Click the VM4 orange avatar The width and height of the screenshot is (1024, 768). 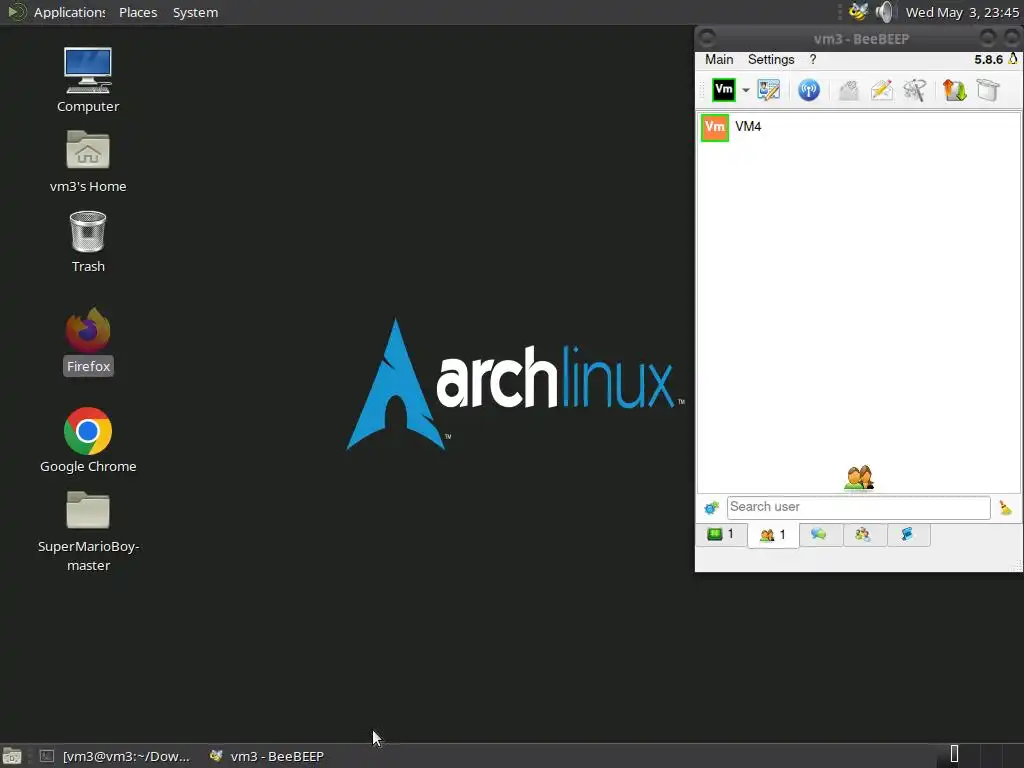pyautogui.click(x=714, y=127)
